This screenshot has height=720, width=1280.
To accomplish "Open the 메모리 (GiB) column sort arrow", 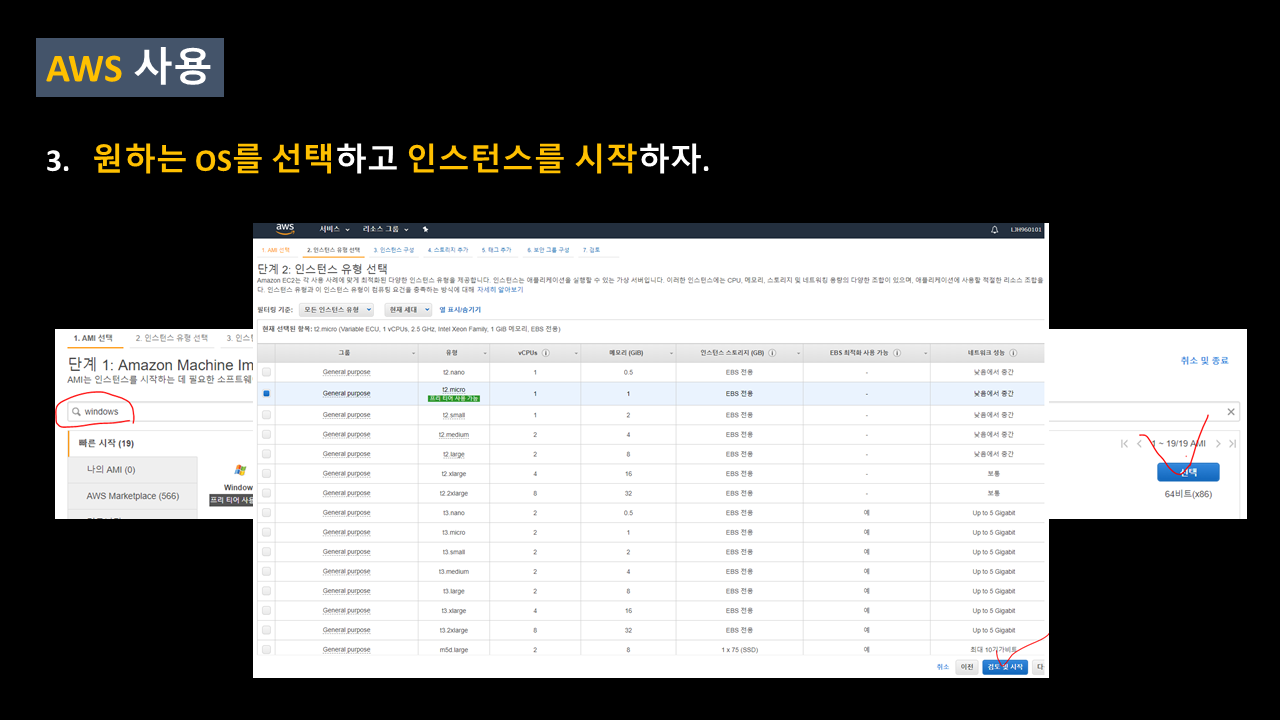I will (x=671, y=353).
